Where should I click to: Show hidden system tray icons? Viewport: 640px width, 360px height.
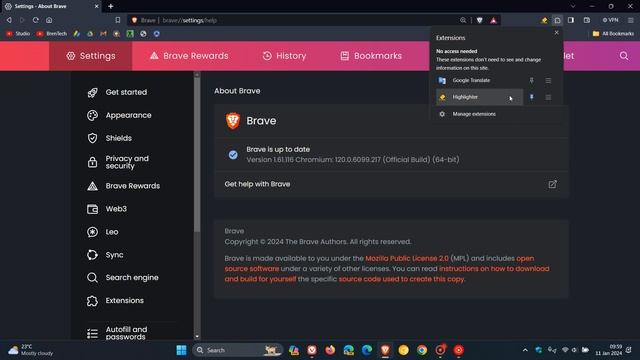(x=525, y=350)
